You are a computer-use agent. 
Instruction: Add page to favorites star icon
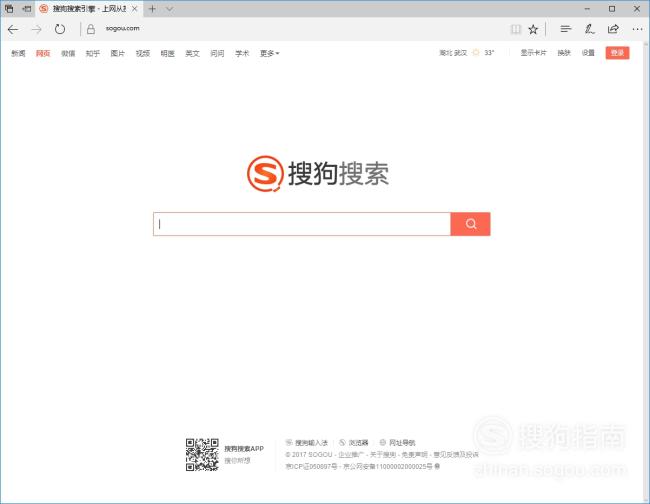pos(533,29)
